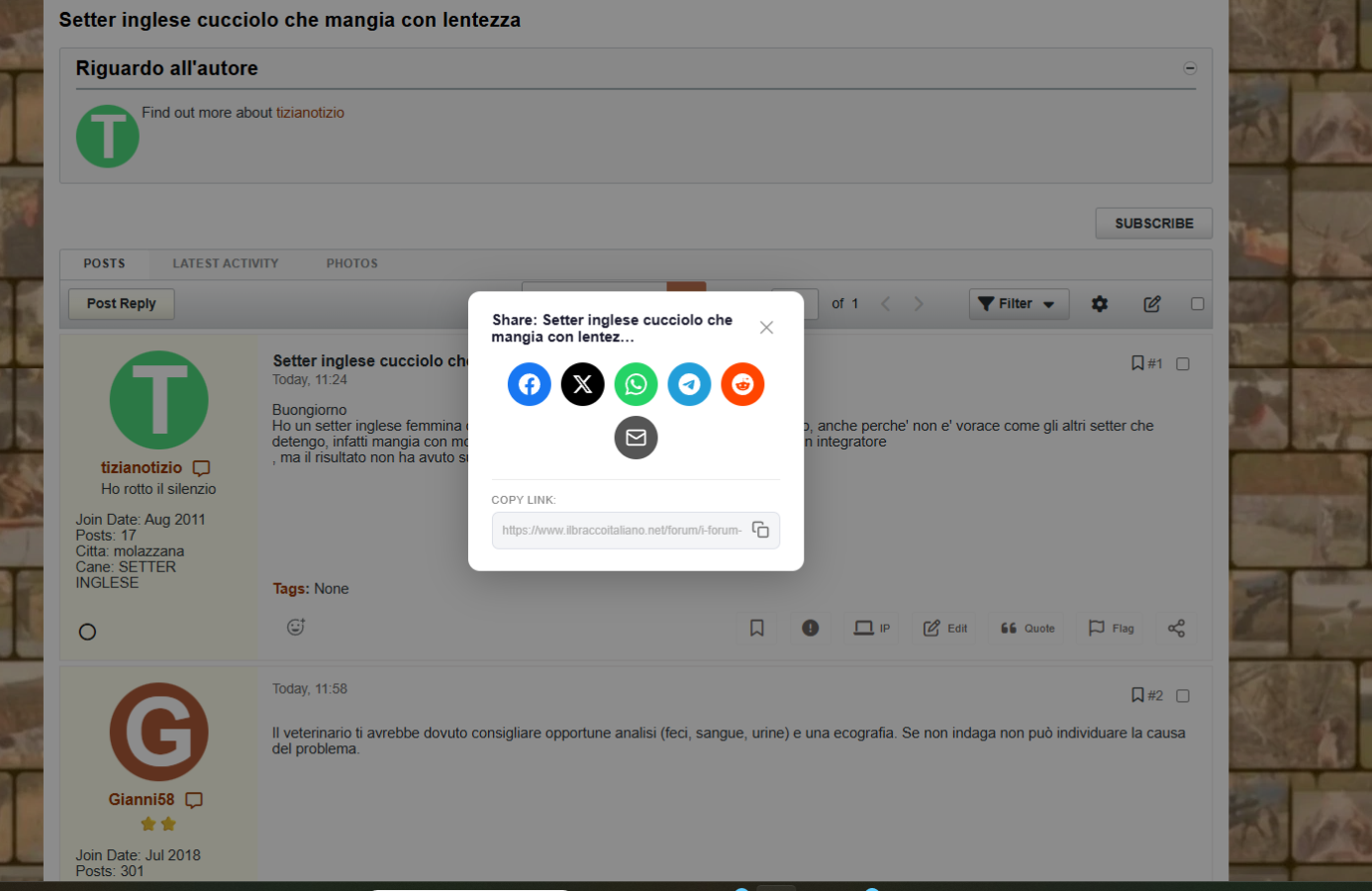1372x891 pixels.
Task: Flag post #1
Action: click(x=1112, y=628)
